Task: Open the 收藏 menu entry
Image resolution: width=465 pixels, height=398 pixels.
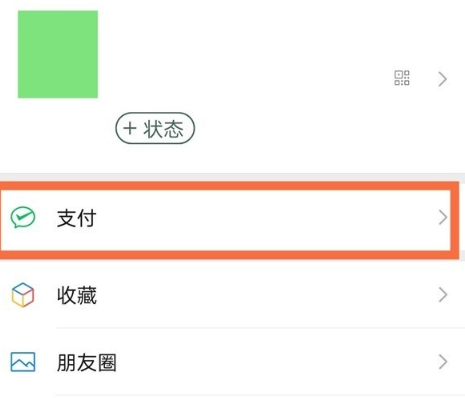Action: (x=232, y=295)
